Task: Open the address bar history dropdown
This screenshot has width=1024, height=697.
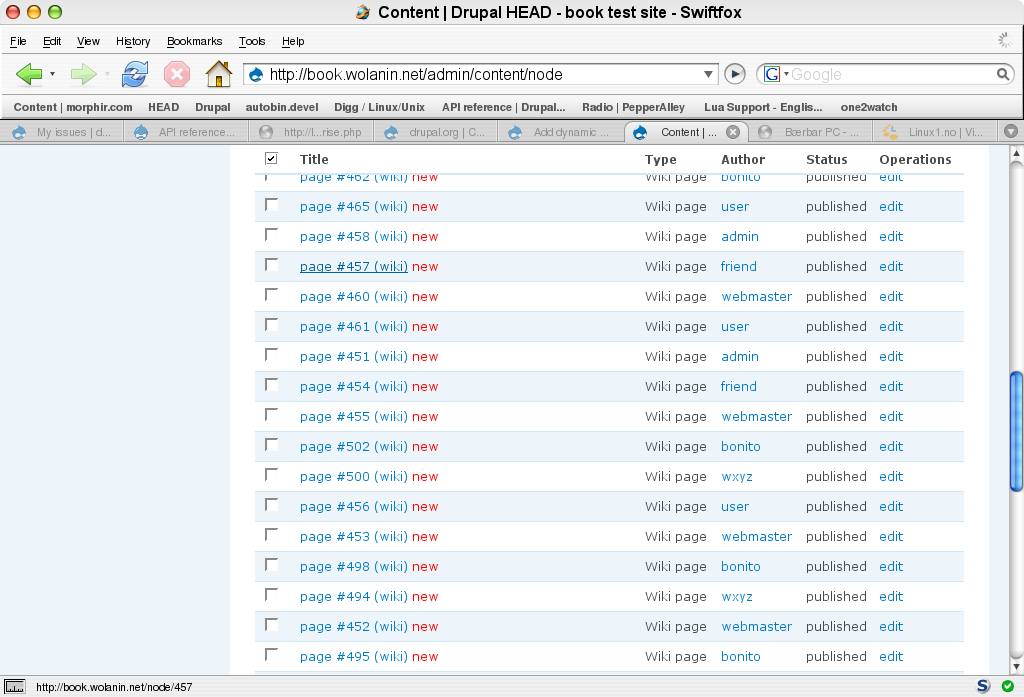Action: (708, 74)
